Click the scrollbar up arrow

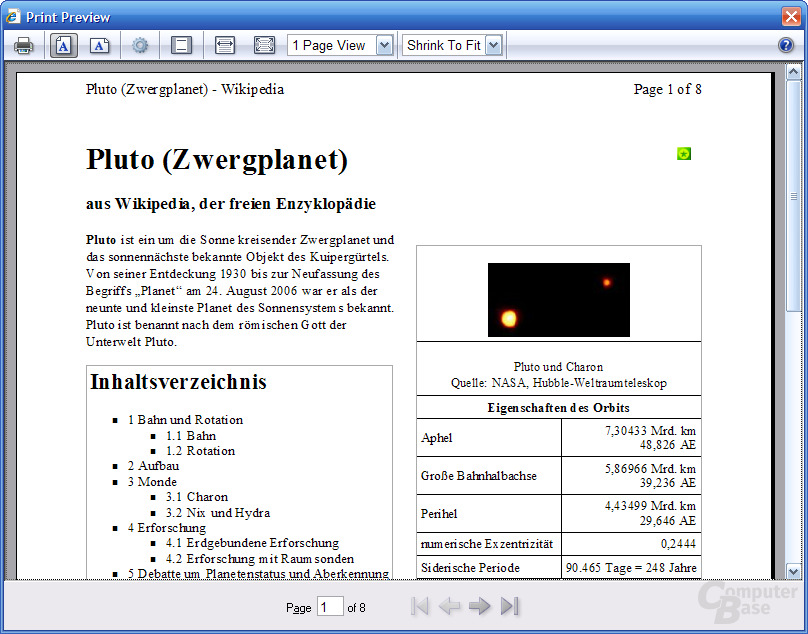pyautogui.click(x=793, y=72)
